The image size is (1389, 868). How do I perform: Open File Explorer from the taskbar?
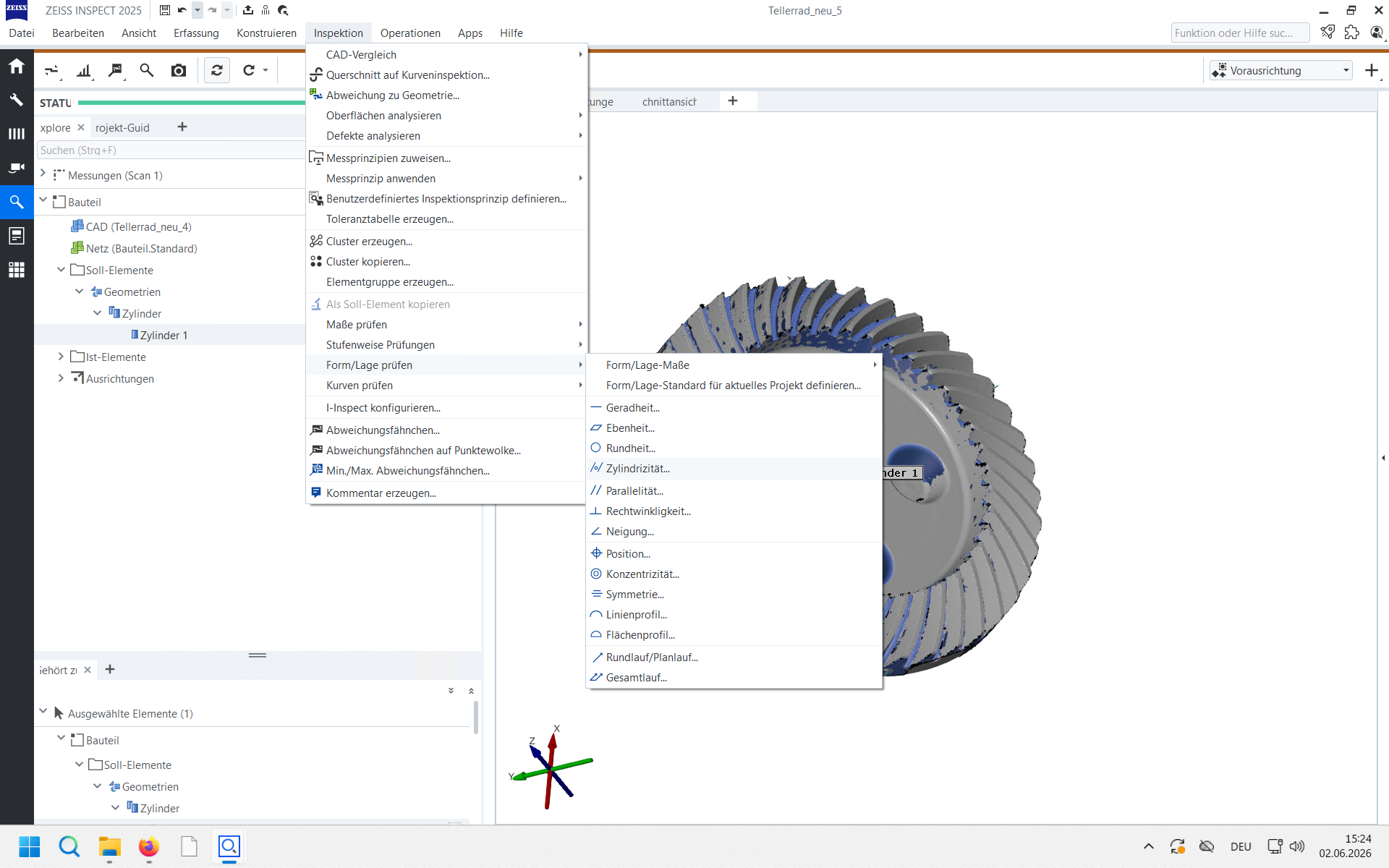pos(109,846)
